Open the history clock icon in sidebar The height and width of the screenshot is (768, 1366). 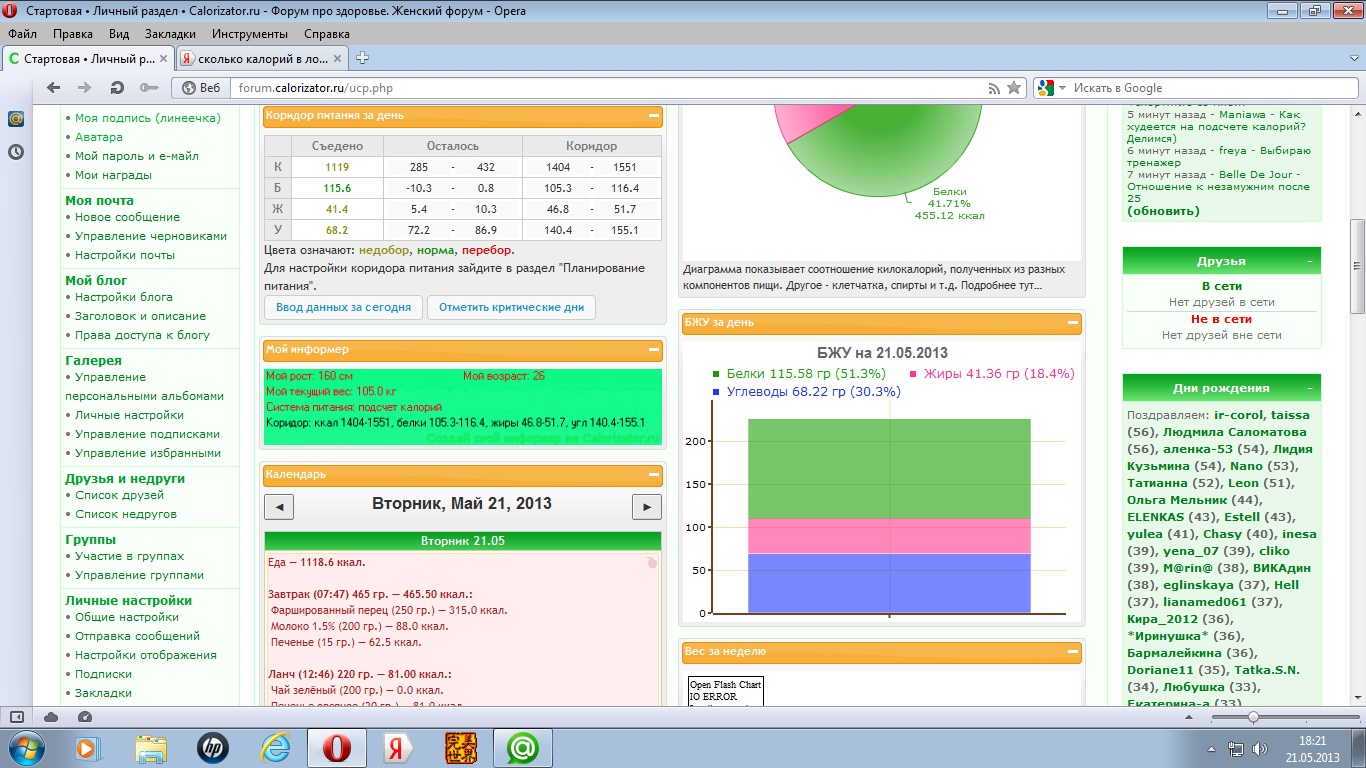click(x=15, y=152)
